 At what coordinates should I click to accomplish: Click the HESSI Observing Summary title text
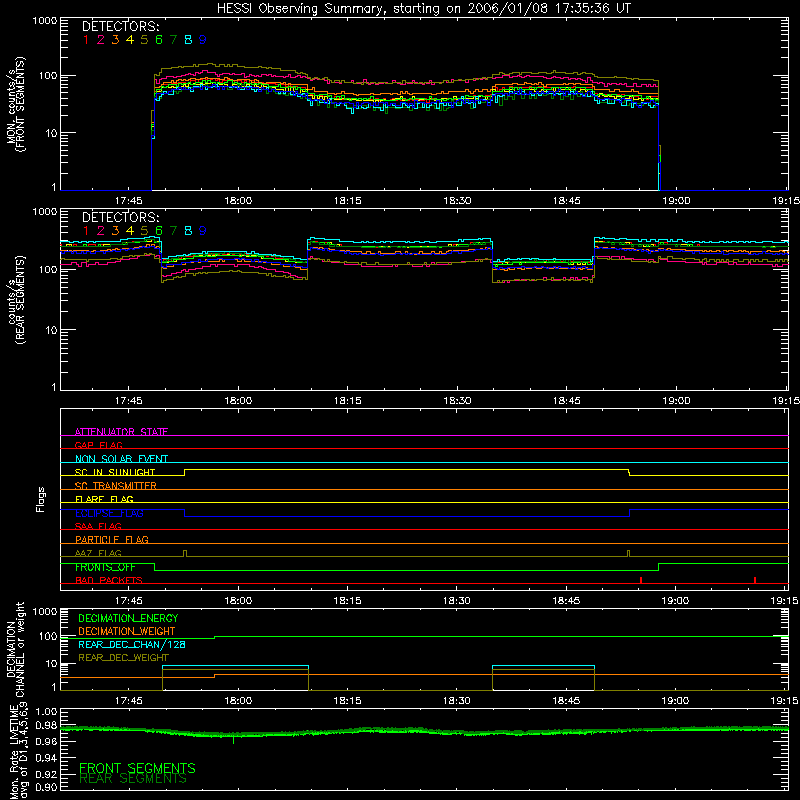click(424, 9)
